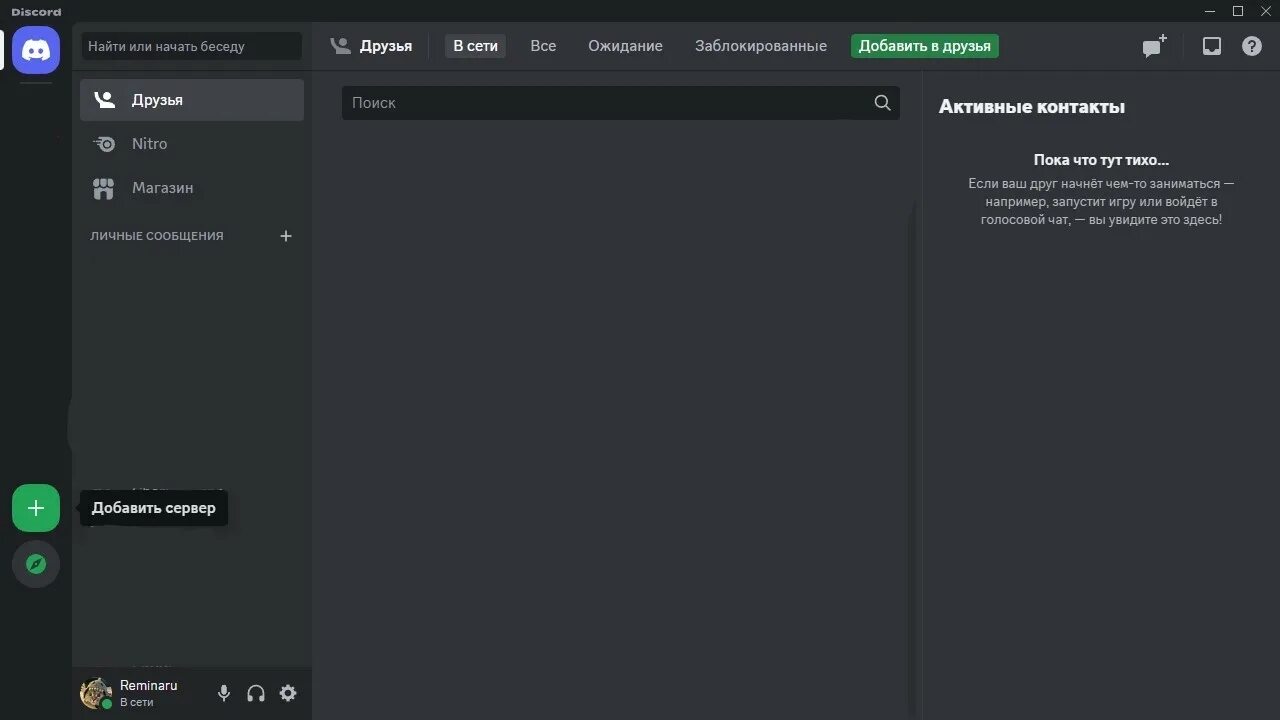The height and width of the screenshot is (720, 1280).
Task: Open help question mark icon
Action: tap(1252, 46)
